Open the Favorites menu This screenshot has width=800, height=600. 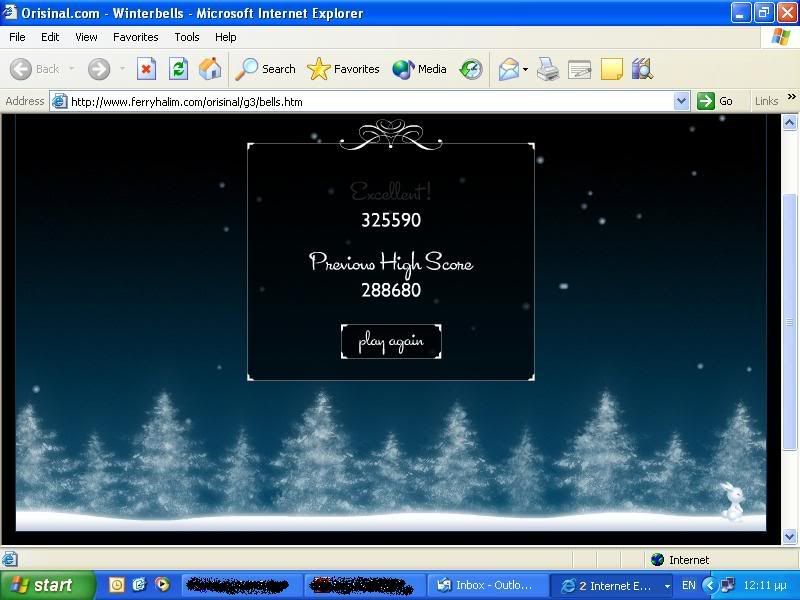[136, 37]
